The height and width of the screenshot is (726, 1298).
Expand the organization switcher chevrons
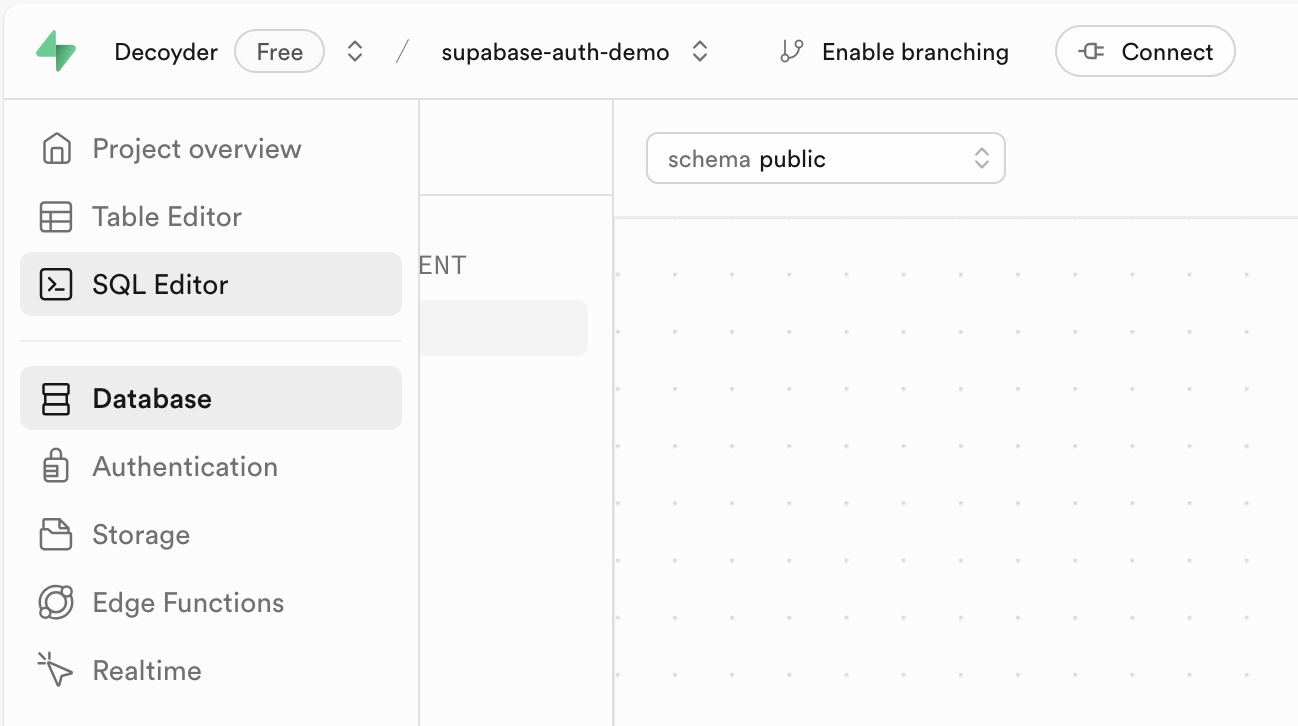tap(355, 52)
